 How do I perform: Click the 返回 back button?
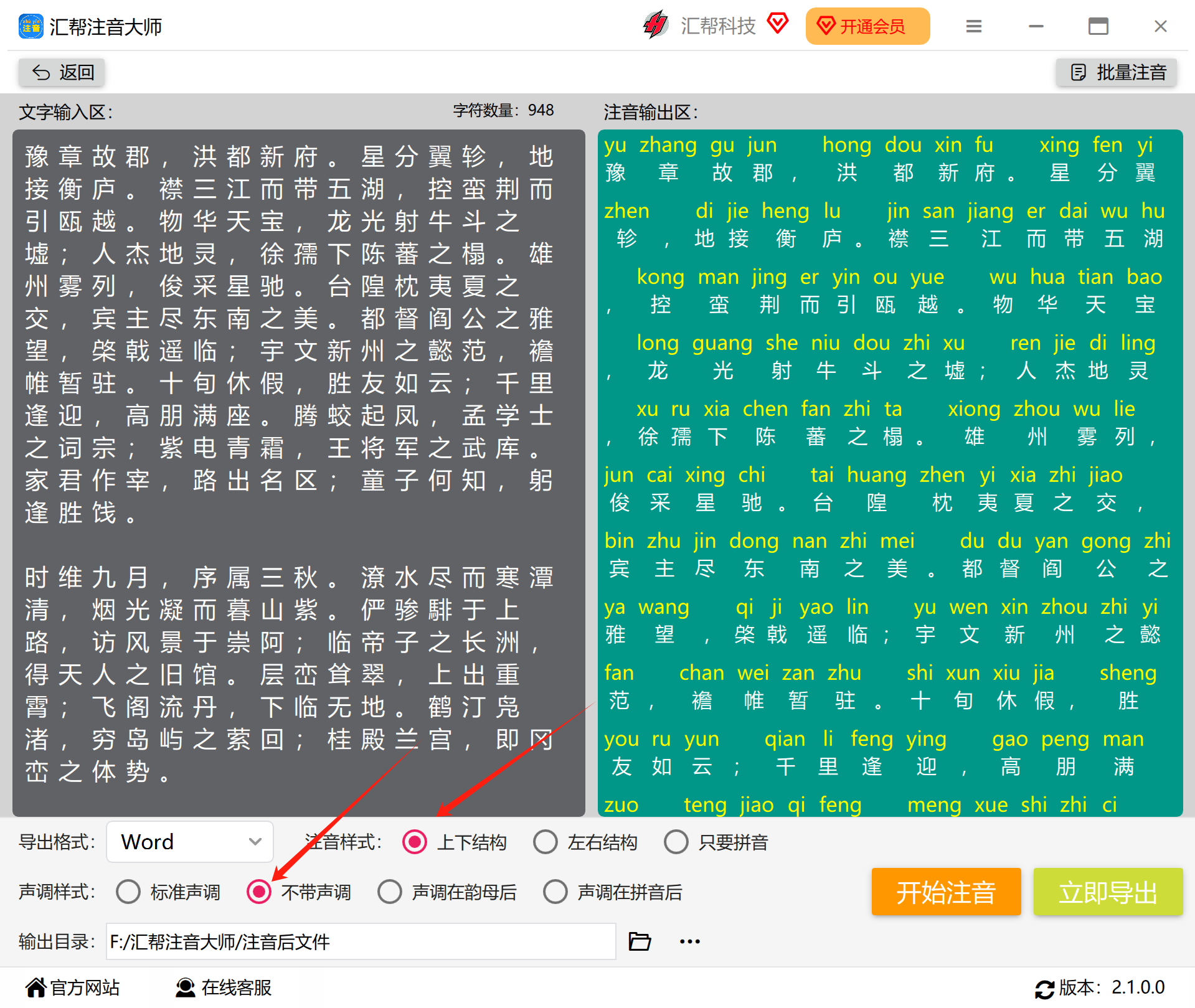tap(62, 72)
